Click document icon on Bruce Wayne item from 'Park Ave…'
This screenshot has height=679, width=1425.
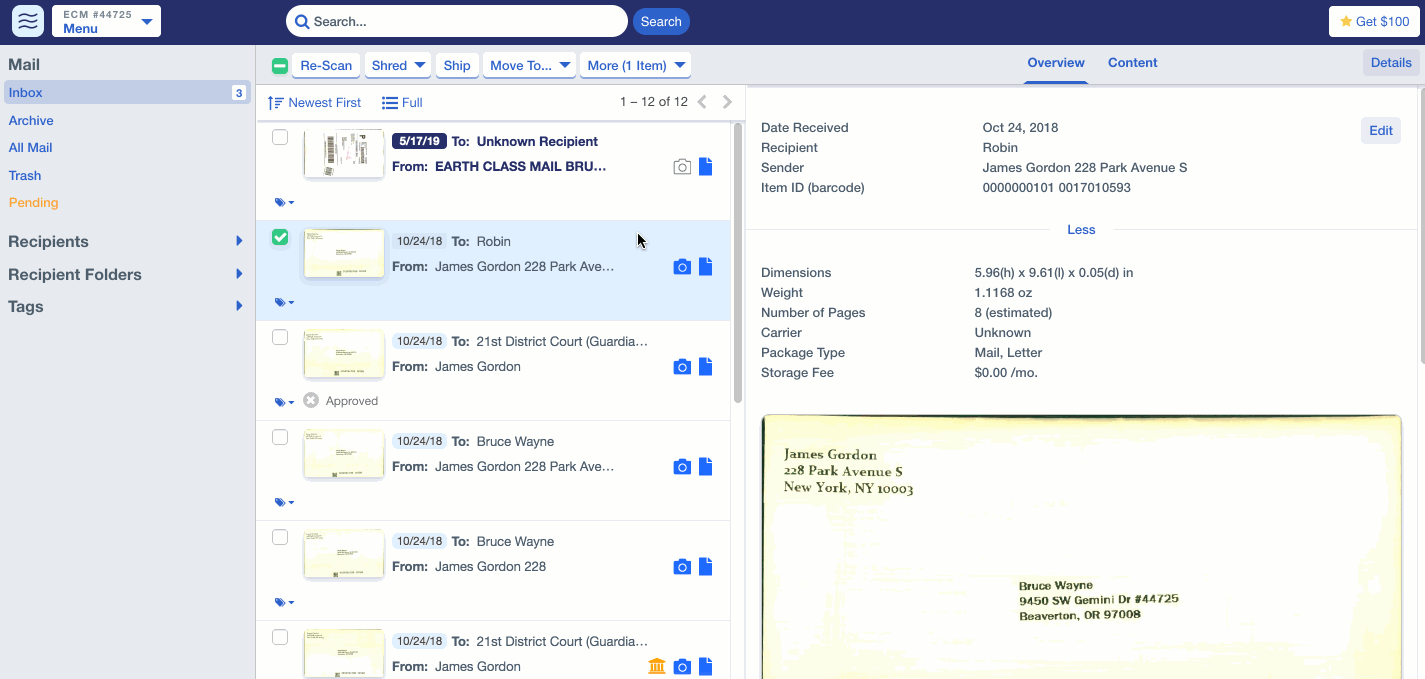706,467
